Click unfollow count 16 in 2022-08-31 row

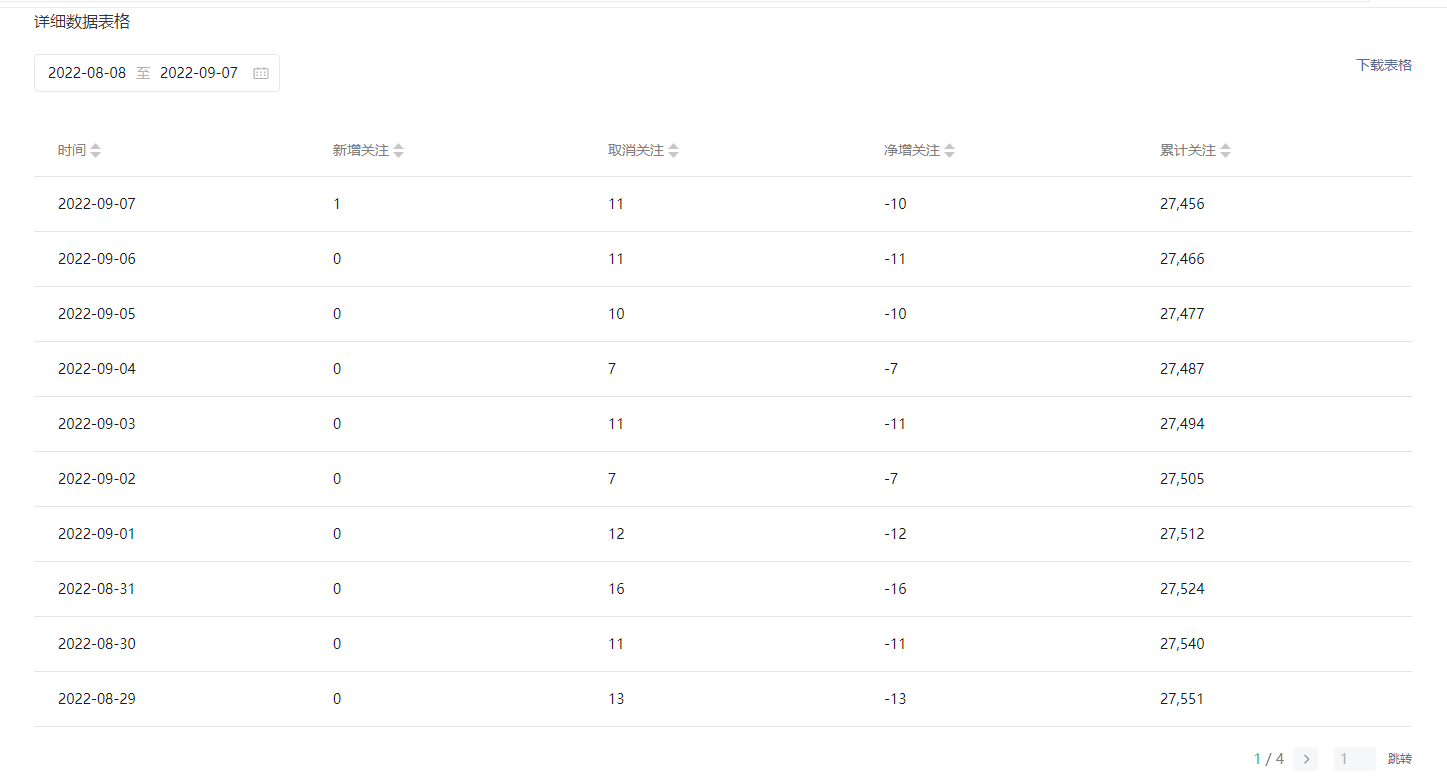pyautogui.click(x=616, y=589)
